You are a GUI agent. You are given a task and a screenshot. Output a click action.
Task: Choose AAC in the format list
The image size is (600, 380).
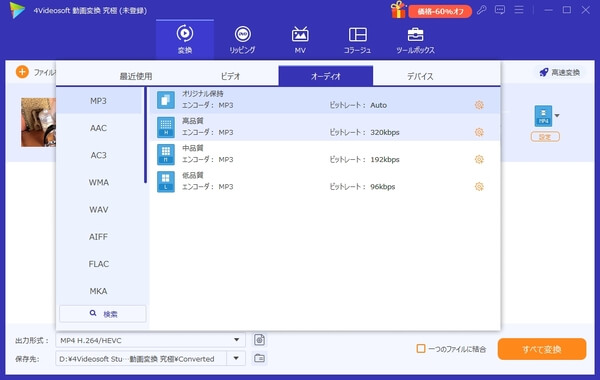(99, 128)
